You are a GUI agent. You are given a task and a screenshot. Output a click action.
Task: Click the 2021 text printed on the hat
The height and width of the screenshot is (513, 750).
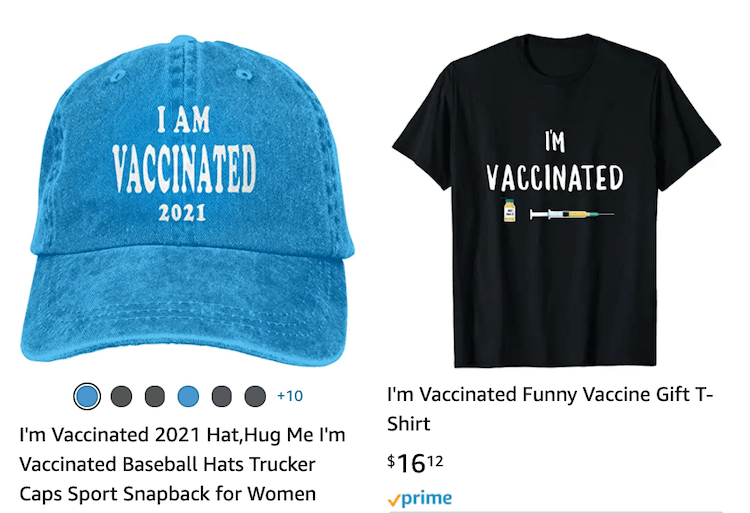click(x=182, y=213)
